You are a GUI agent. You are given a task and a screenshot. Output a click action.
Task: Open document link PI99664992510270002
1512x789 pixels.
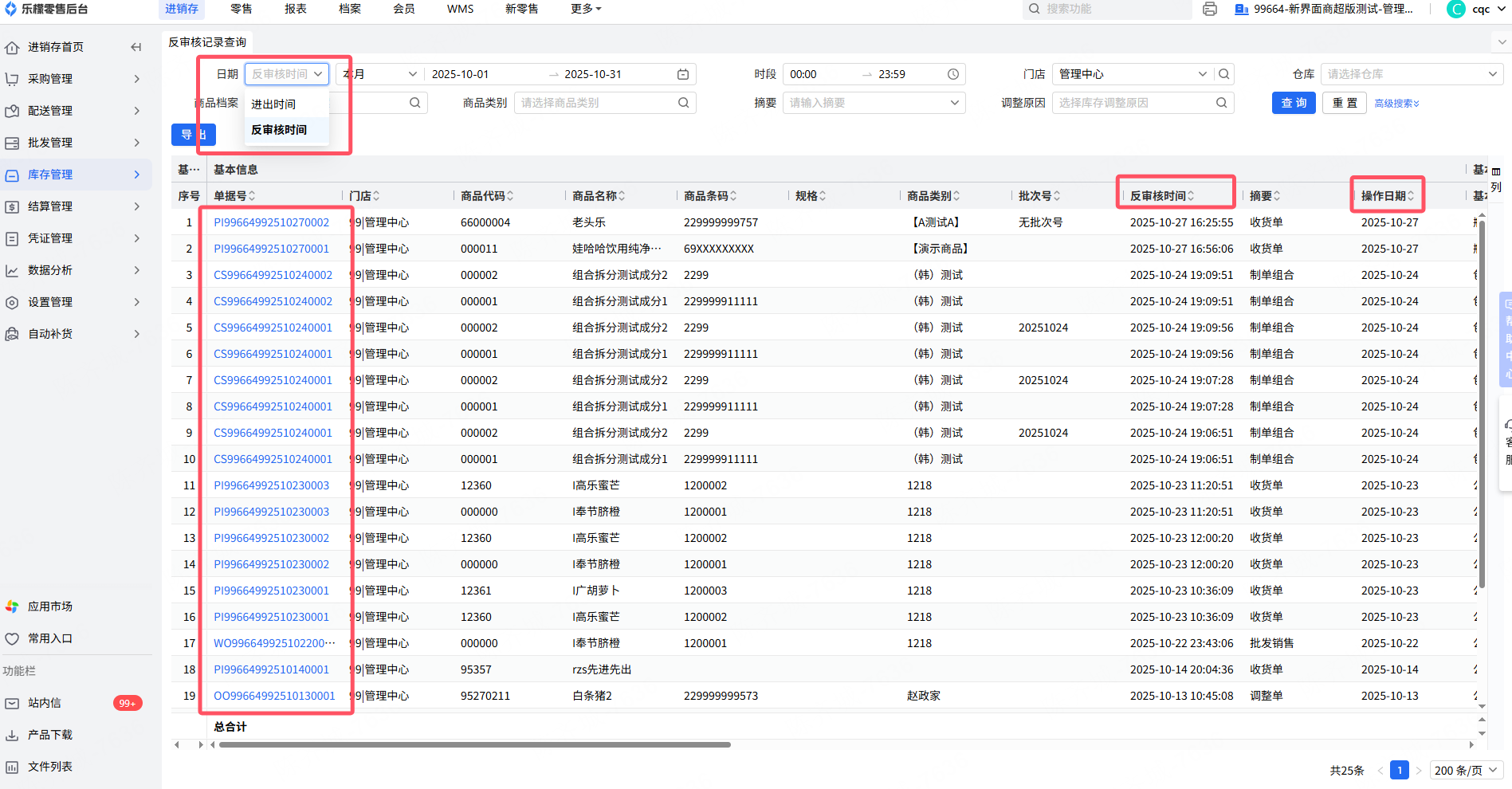click(271, 222)
